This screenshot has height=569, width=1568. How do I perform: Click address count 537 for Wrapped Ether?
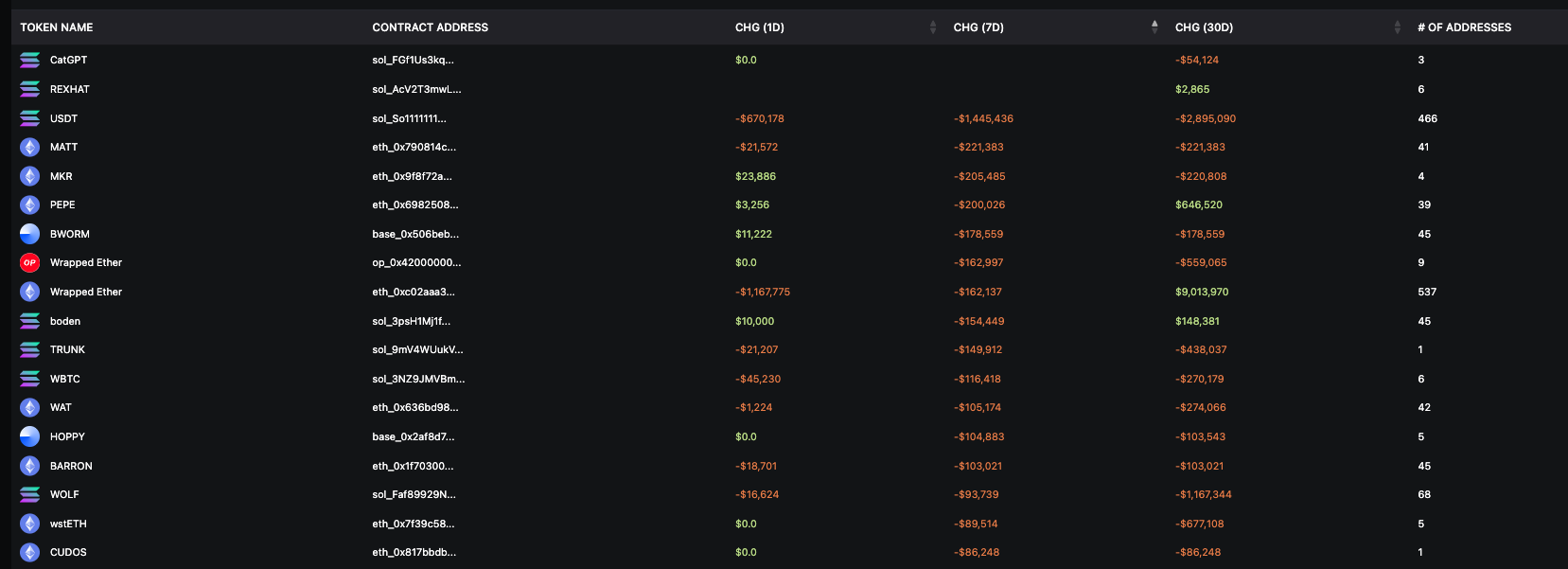tap(1427, 292)
